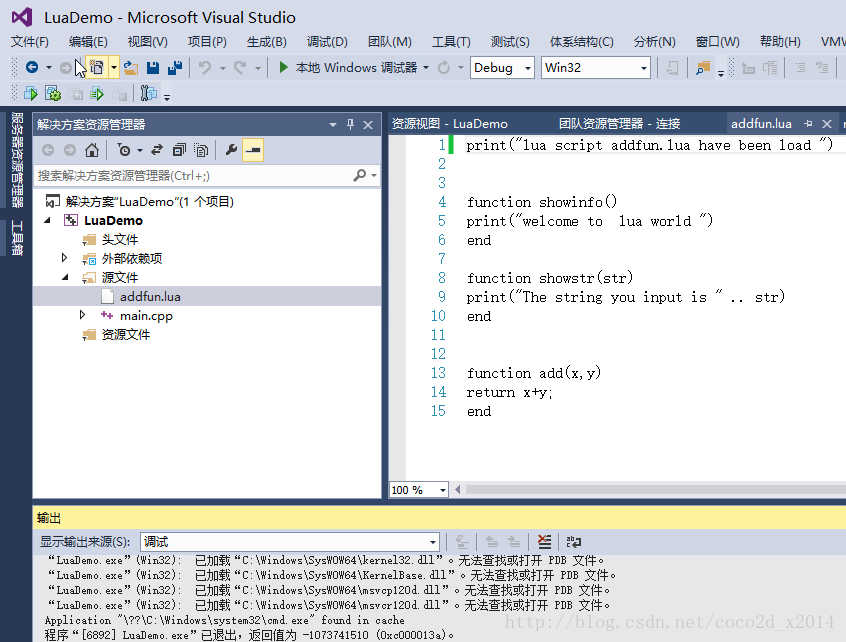Click Clear All icon in Output panel
846x642 pixels.
pyautogui.click(x=544, y=542)
